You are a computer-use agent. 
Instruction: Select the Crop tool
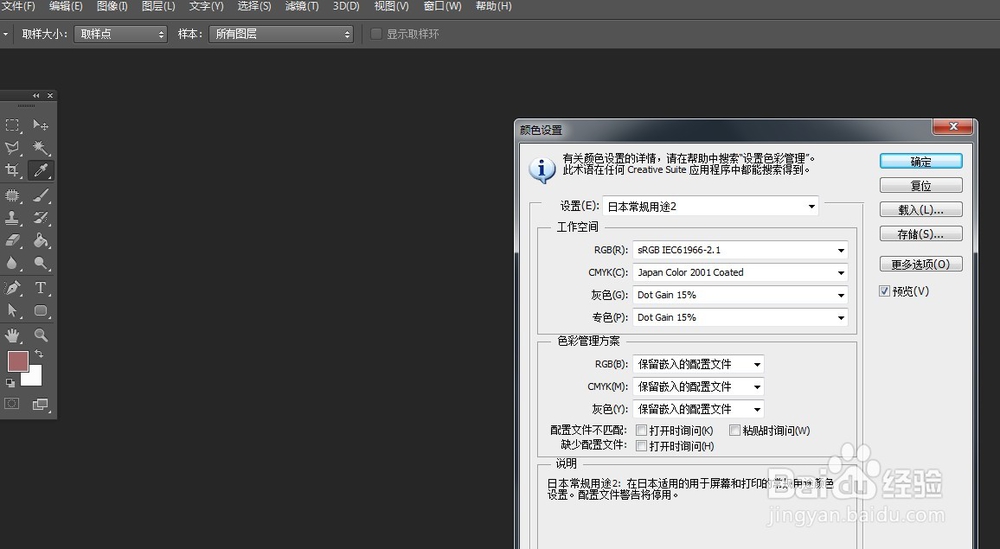point(12,170)
